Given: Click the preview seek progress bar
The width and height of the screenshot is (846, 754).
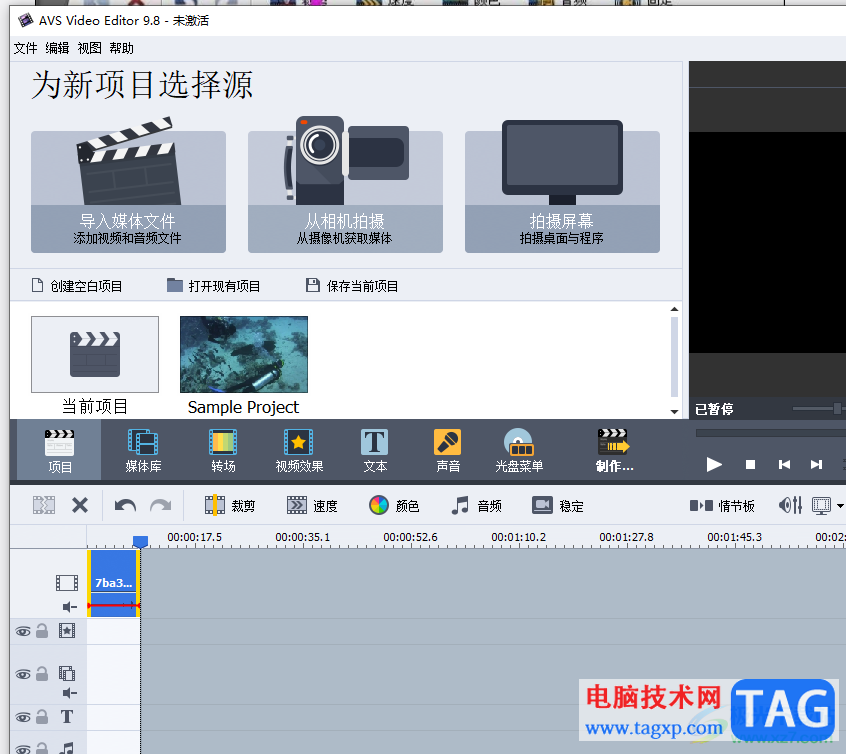Looking at the screenshot, I should coord(770,433).
